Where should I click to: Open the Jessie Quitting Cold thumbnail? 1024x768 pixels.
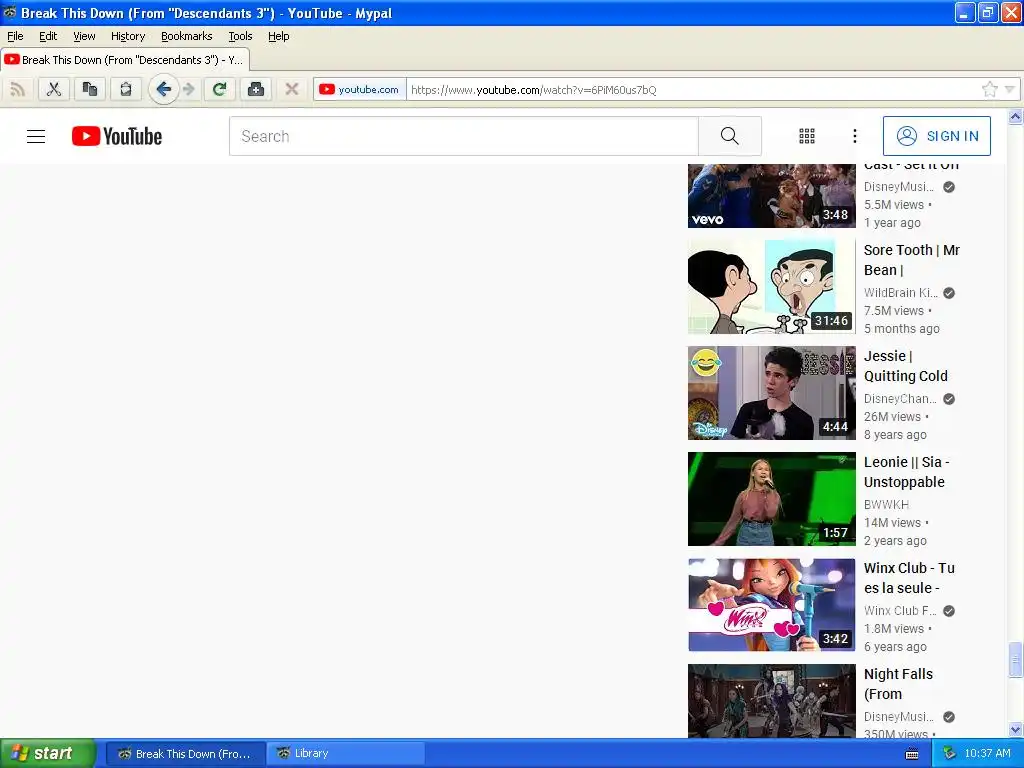pyautogui.click(x=771, y=392)
